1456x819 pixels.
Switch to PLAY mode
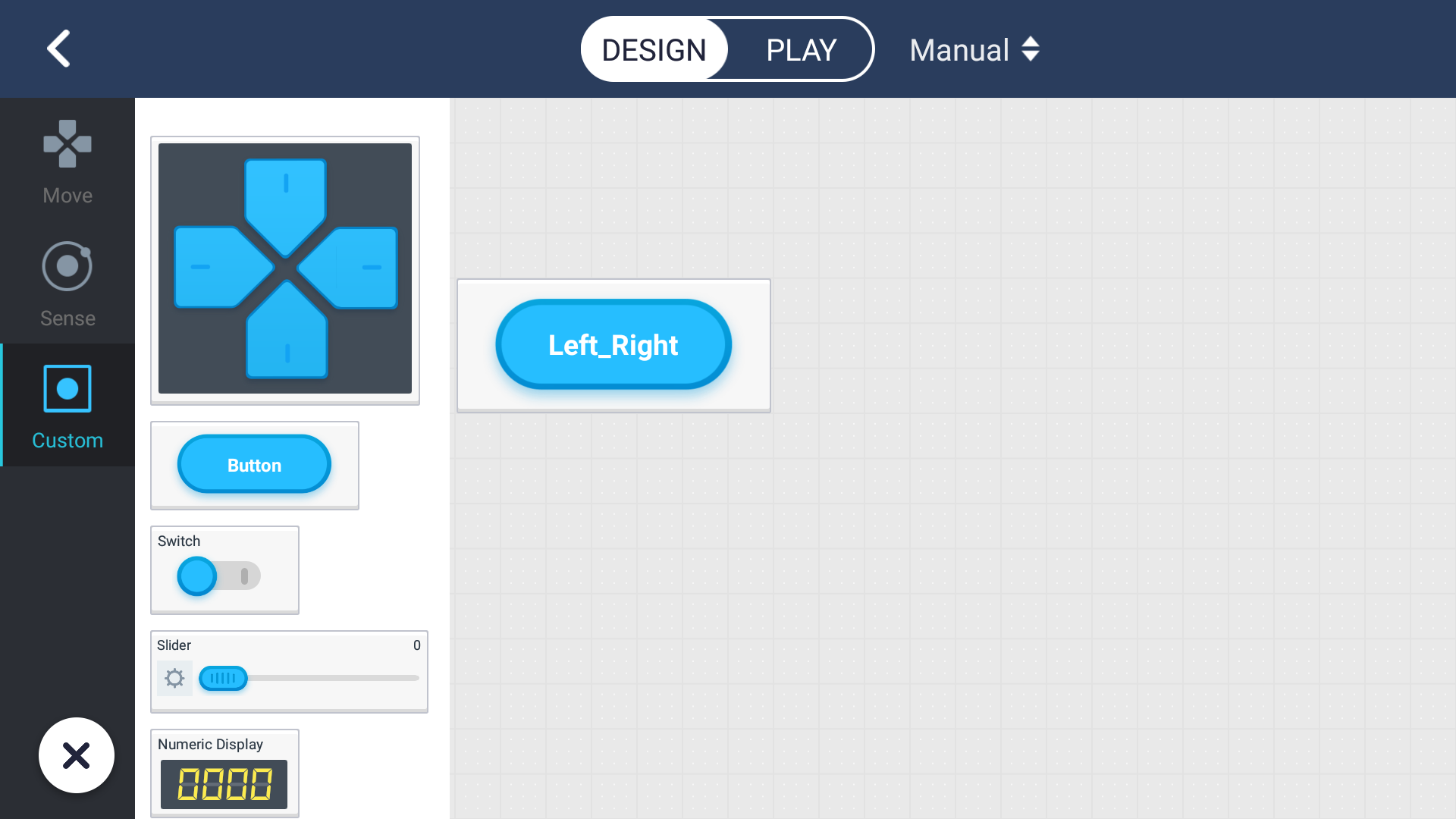coord(801,49)
